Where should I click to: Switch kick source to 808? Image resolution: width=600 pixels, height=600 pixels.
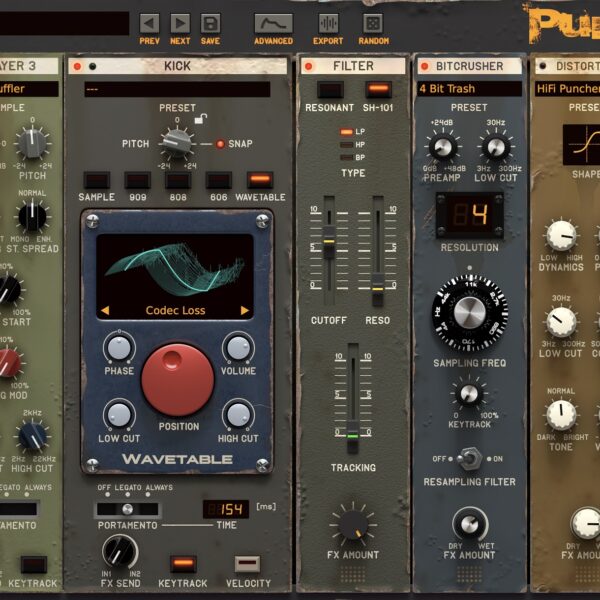(x=178, y=180)
